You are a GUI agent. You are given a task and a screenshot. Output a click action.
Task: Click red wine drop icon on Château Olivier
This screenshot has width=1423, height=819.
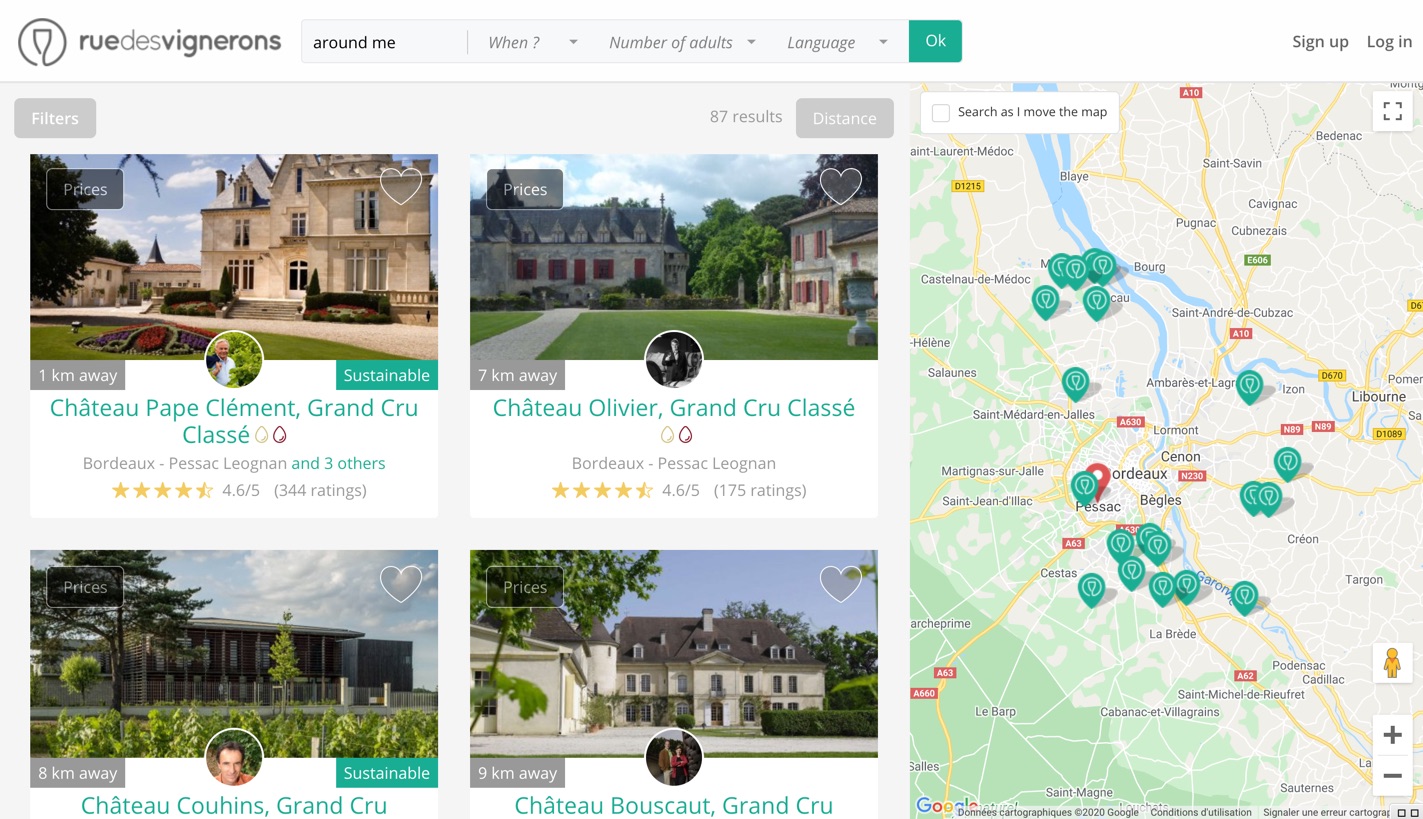click(x=685, y=434)
